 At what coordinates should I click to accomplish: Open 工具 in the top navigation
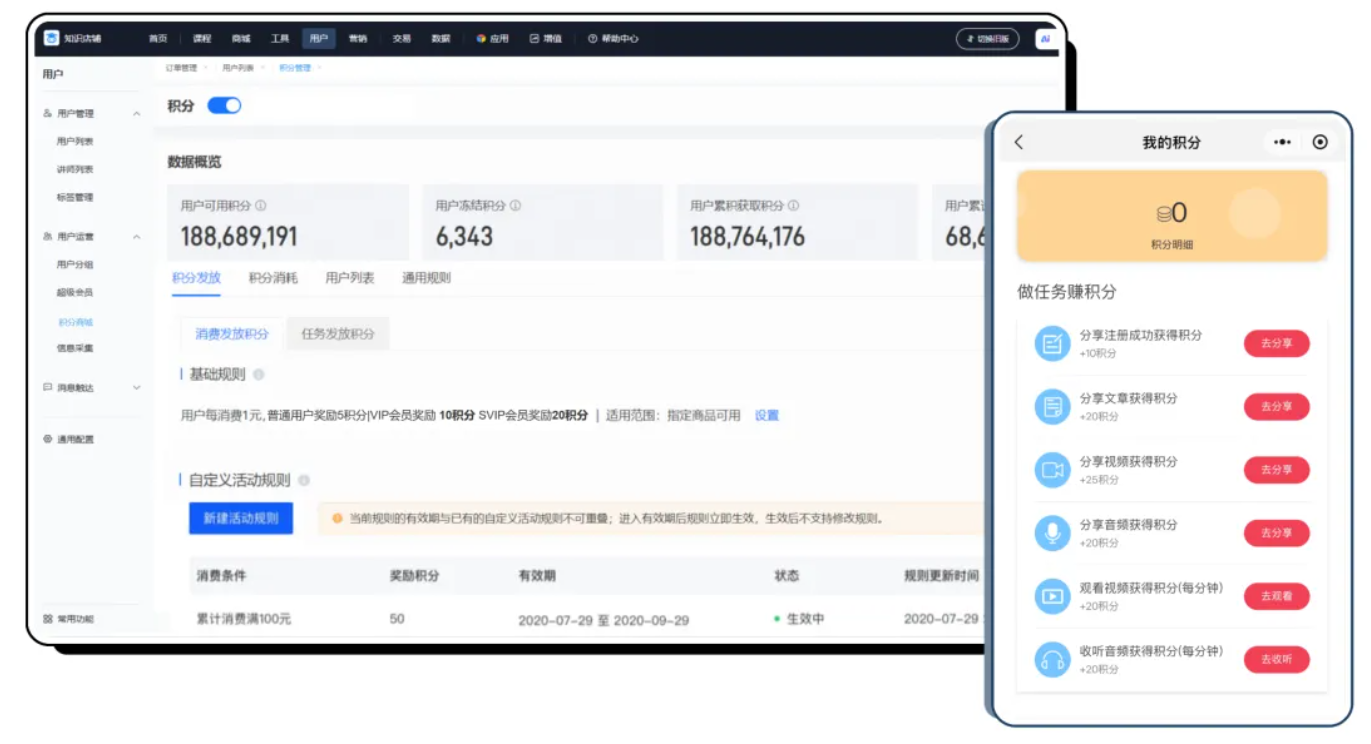pyautogui.click(x=280, y=39)
